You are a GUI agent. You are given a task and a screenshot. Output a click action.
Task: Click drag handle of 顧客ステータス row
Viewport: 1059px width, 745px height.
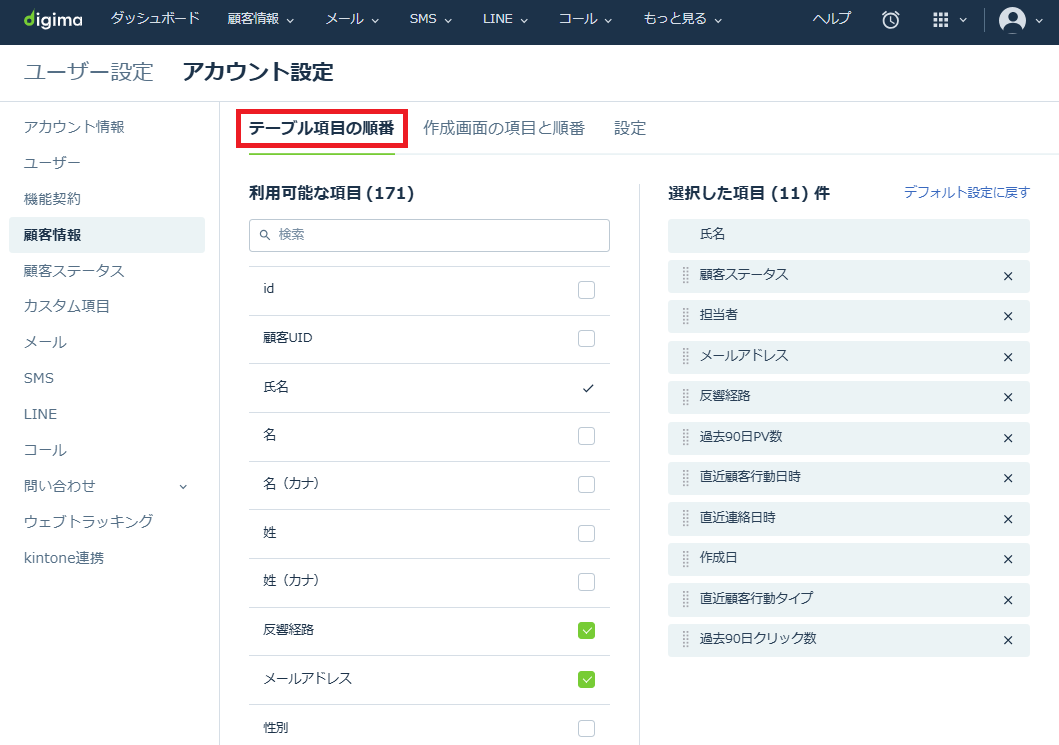pos(686,275)
